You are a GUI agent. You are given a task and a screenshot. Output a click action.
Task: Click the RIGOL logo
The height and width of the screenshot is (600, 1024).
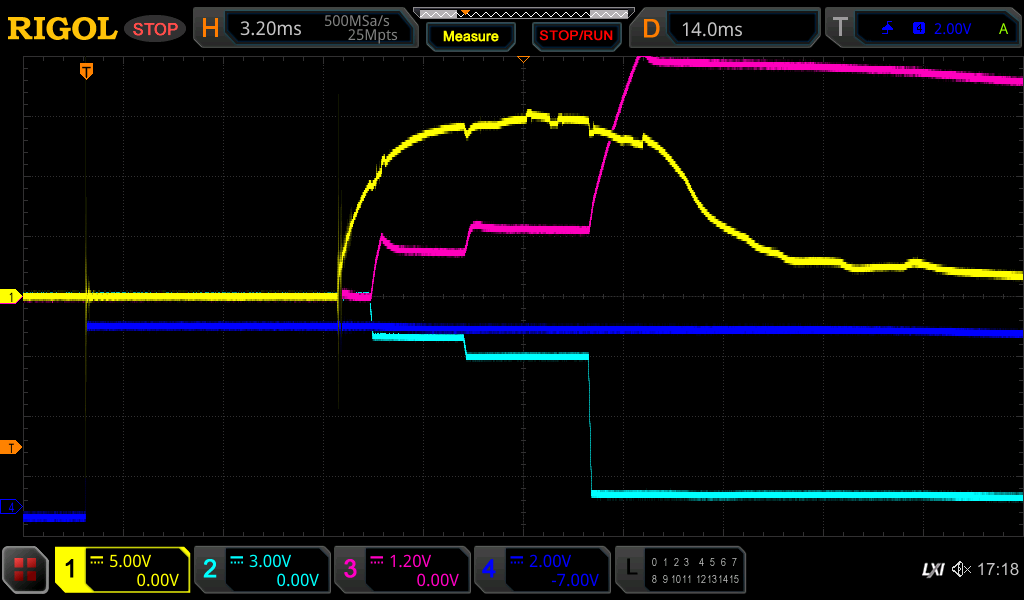point(62,29)
